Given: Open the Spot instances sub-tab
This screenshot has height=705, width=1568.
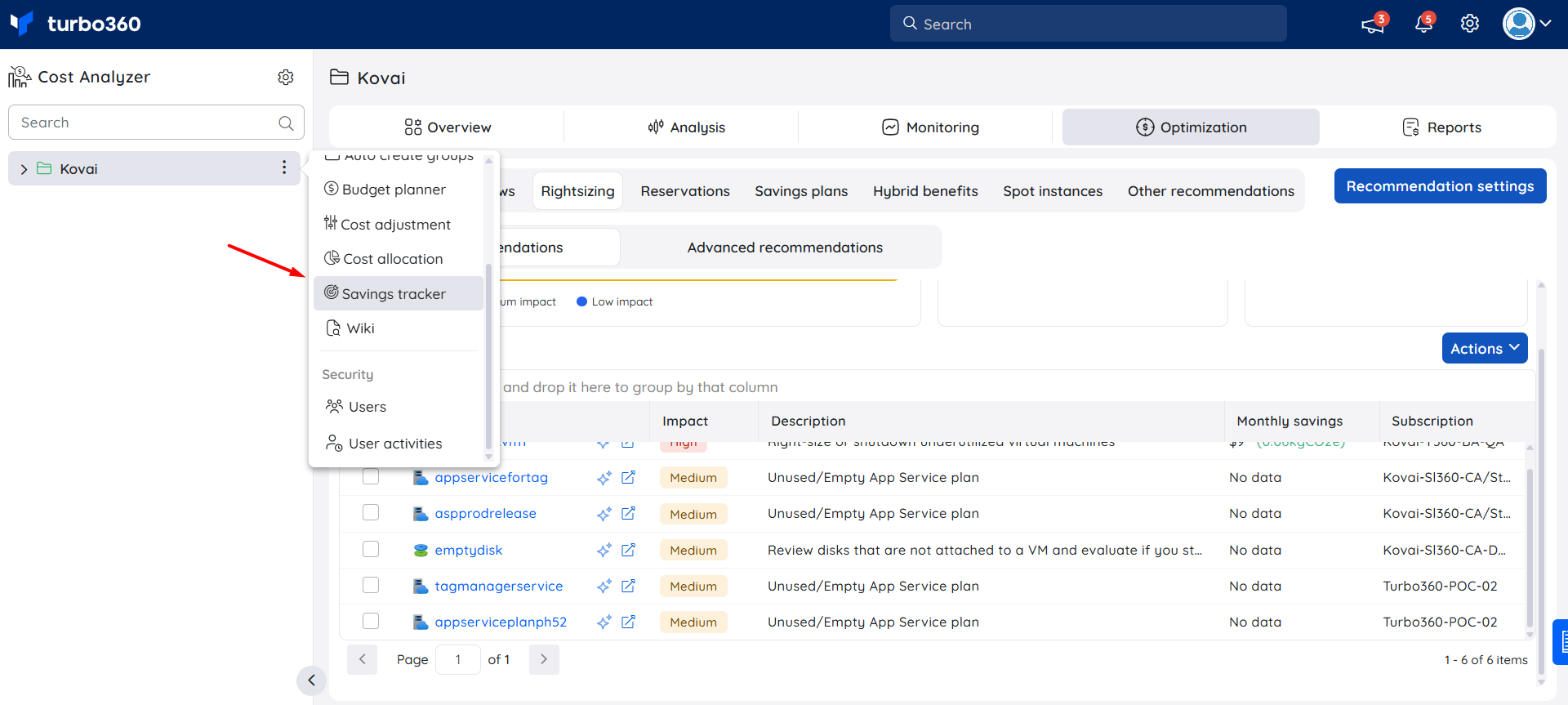Looking at the screenshot, I should [1053, 191].
